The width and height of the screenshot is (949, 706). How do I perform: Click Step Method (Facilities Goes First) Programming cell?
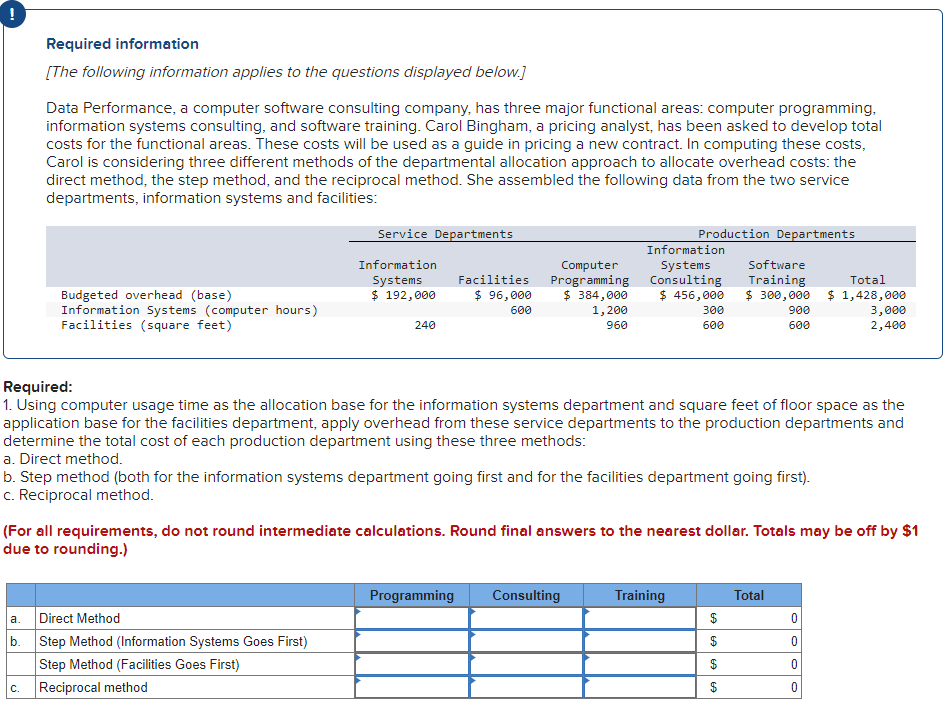pyautogui.click(x=412, y=664)
